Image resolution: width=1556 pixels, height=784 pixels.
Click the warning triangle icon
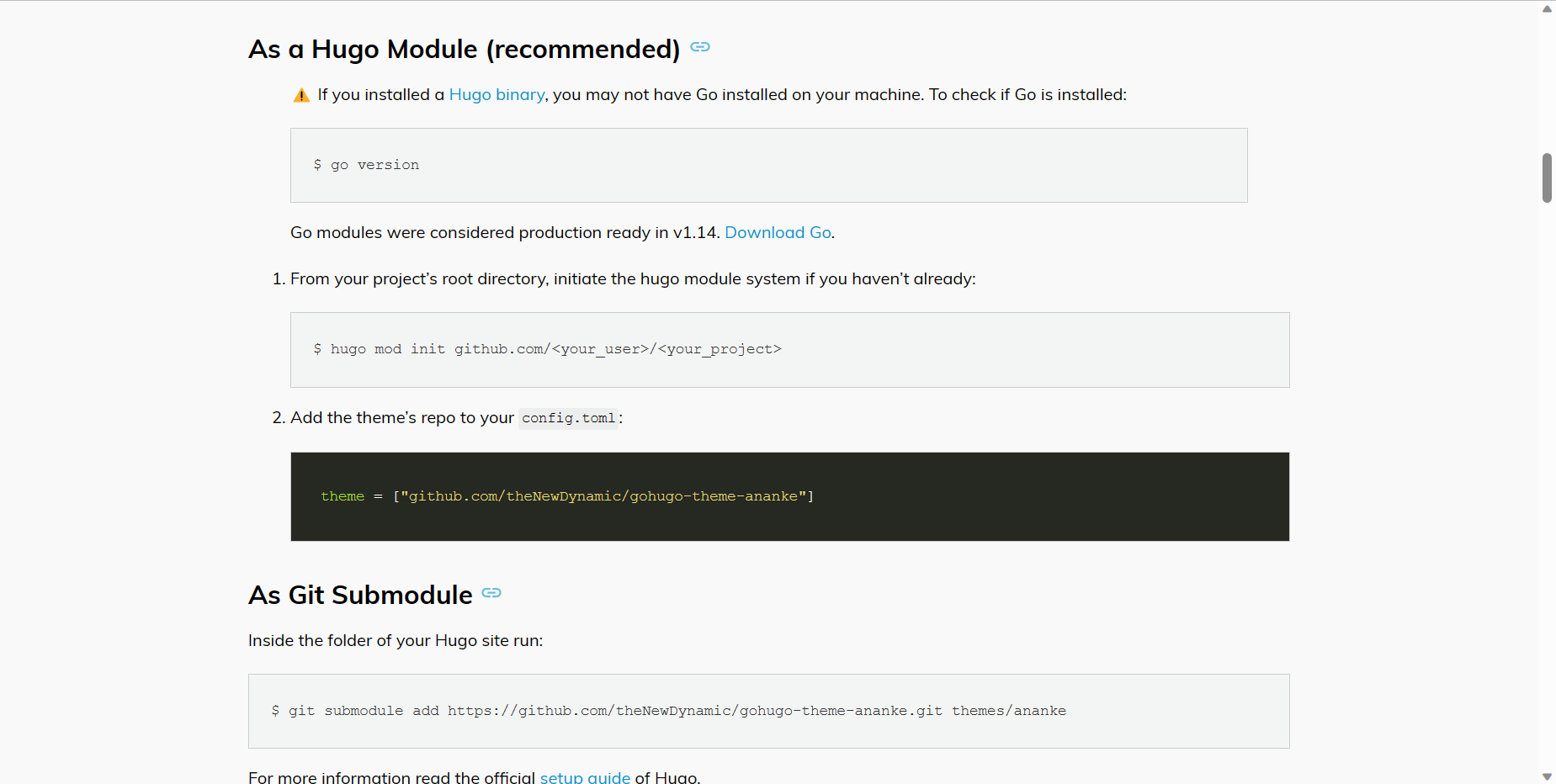pyautogui.click(x=301, y=95)
